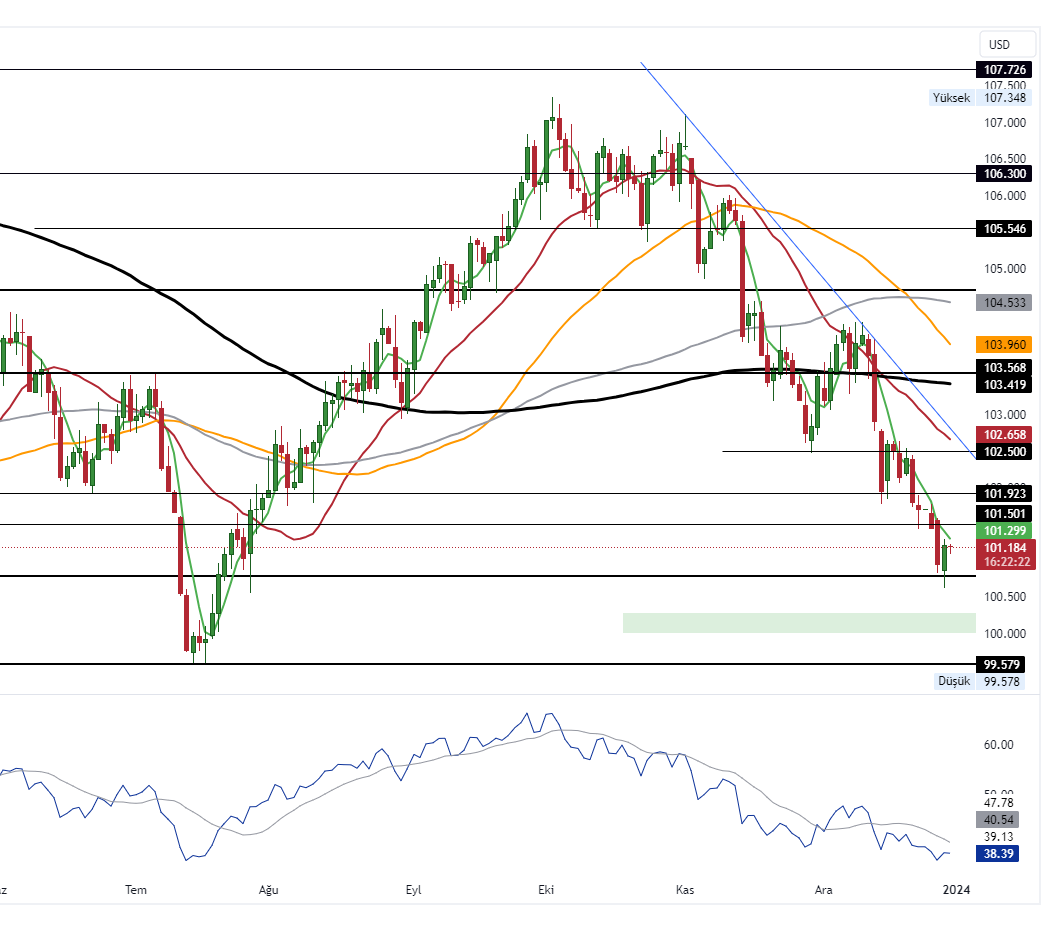Click the gray 40.54 RSI signal value label
This screenshot has width=1050, height=939.
pos(1000,819)
